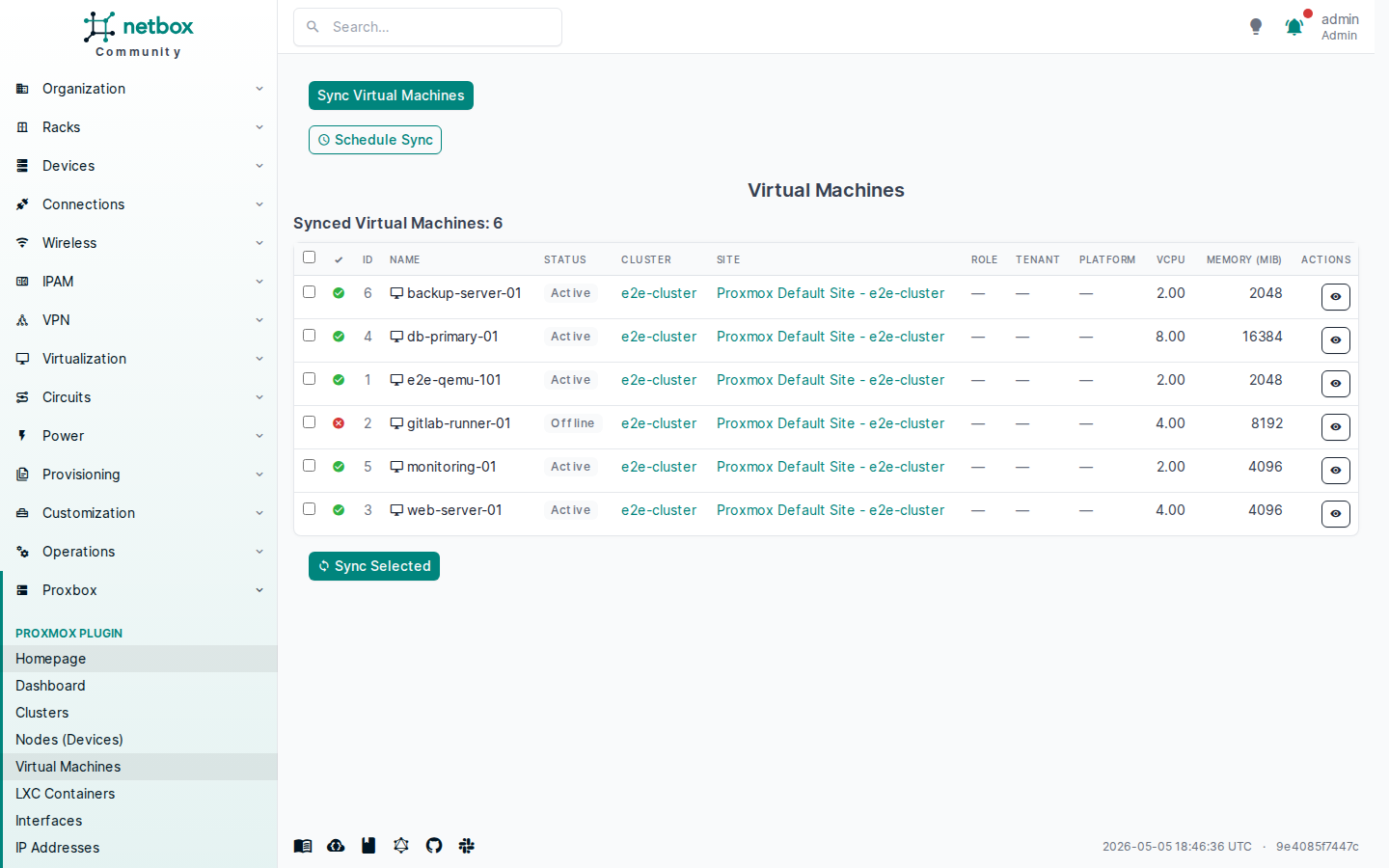The image size is (1389, 868).
Task: Open e2e-cluster link in db-primary-01 row
Action: coord(659,337)
